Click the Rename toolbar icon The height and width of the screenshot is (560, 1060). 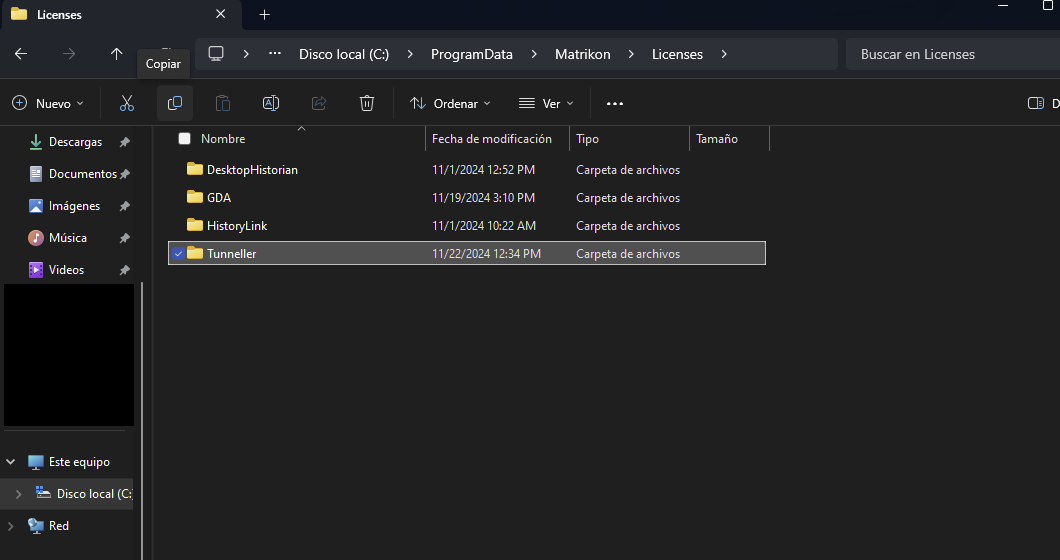(270, 103)
